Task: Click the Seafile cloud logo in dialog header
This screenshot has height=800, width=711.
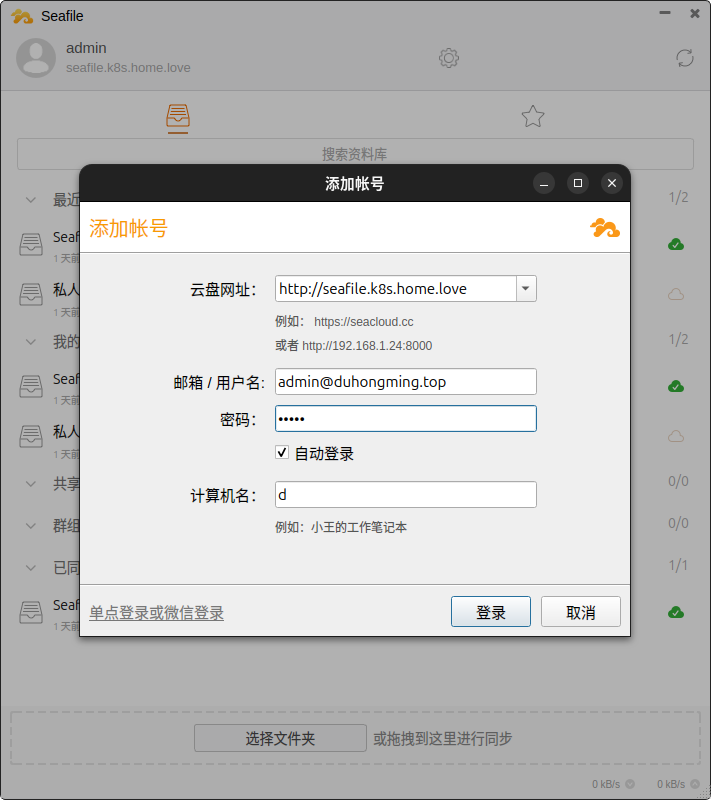Action: [x=605, y=228]
